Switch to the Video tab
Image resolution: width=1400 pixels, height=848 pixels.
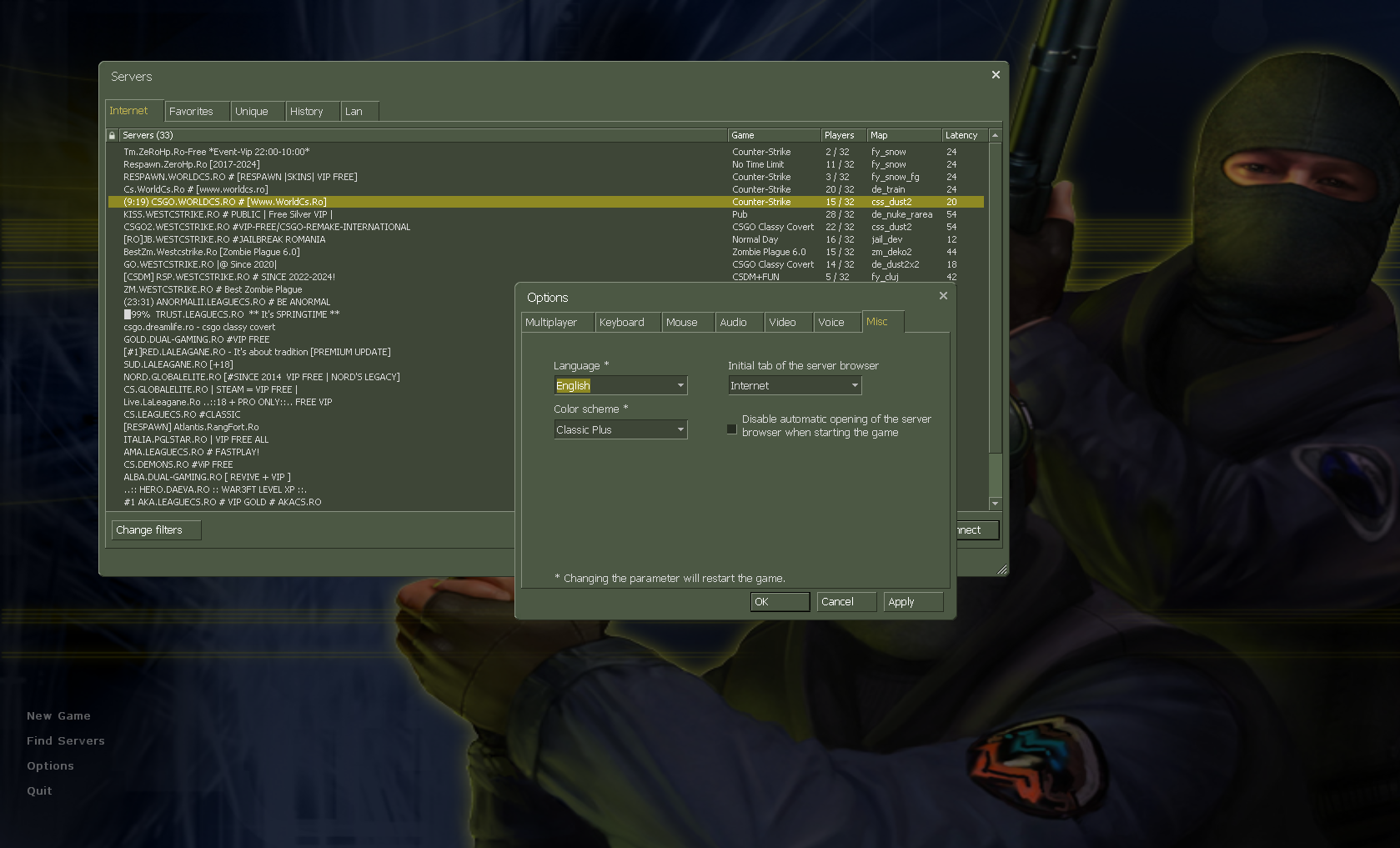(789, 323)
